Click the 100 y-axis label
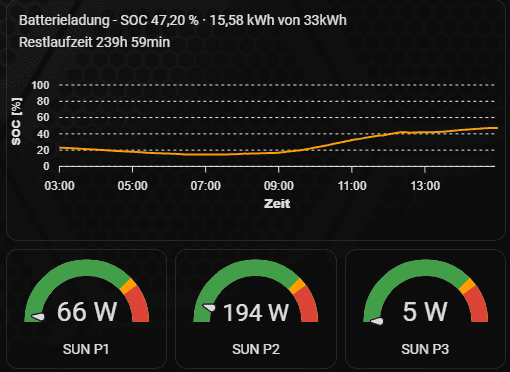The width and height of the screenshot is (510, 372). [x=40, y=85]
